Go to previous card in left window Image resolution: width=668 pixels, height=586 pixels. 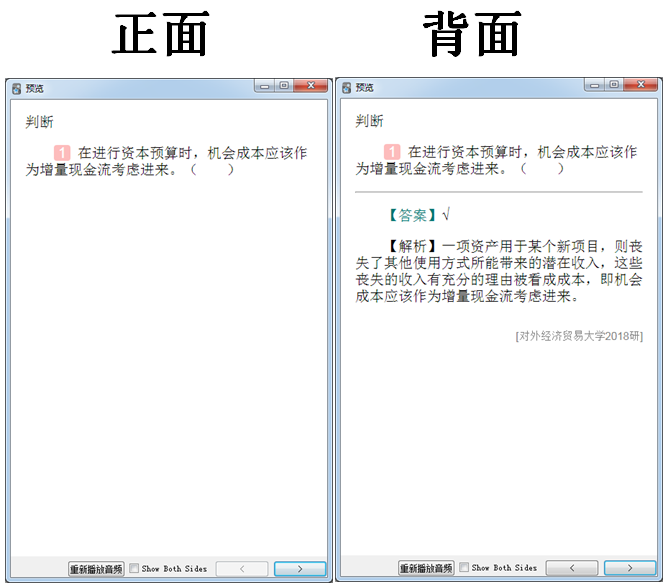(x=242, y=569)
